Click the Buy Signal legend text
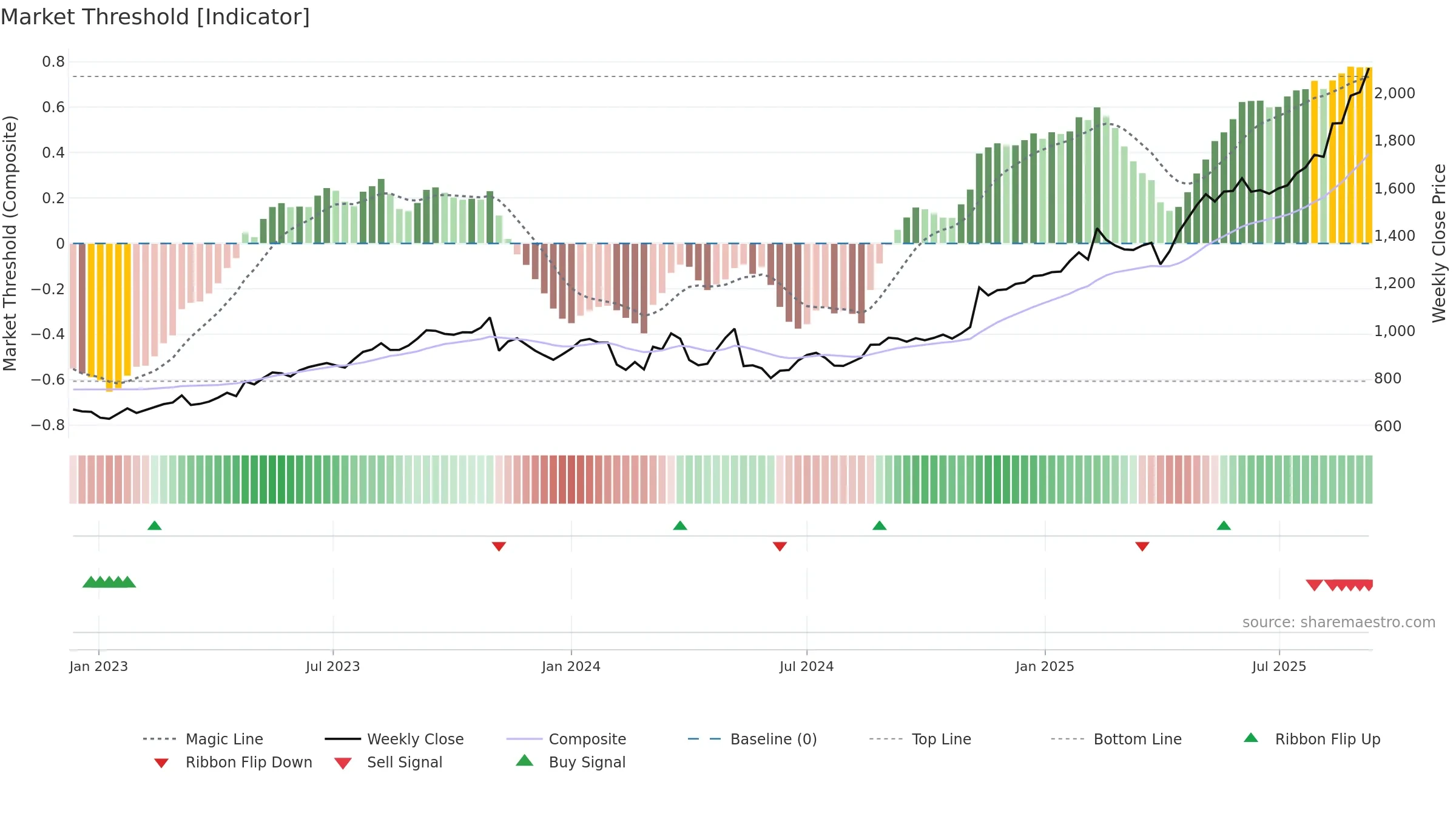1456x819 pixels. click(587, 762)
